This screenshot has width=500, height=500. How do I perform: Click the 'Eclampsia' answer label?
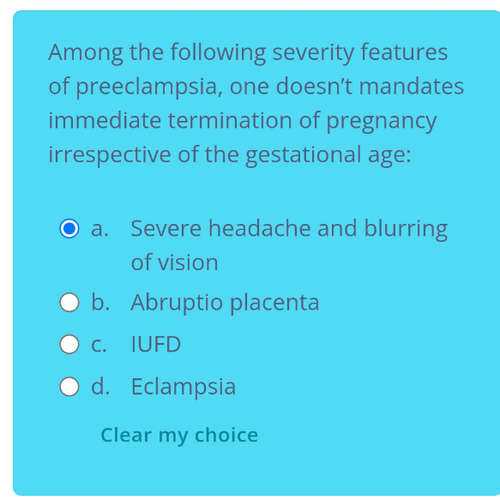(183, 387)
